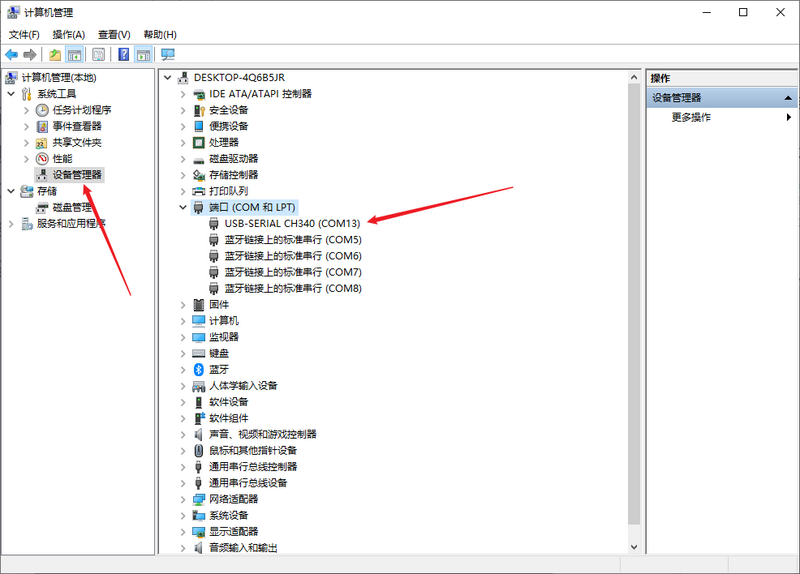Click the display adapter (显示适配器) icon
The height and width of the screenshot is (574, 800).
(x=199, y=532)
